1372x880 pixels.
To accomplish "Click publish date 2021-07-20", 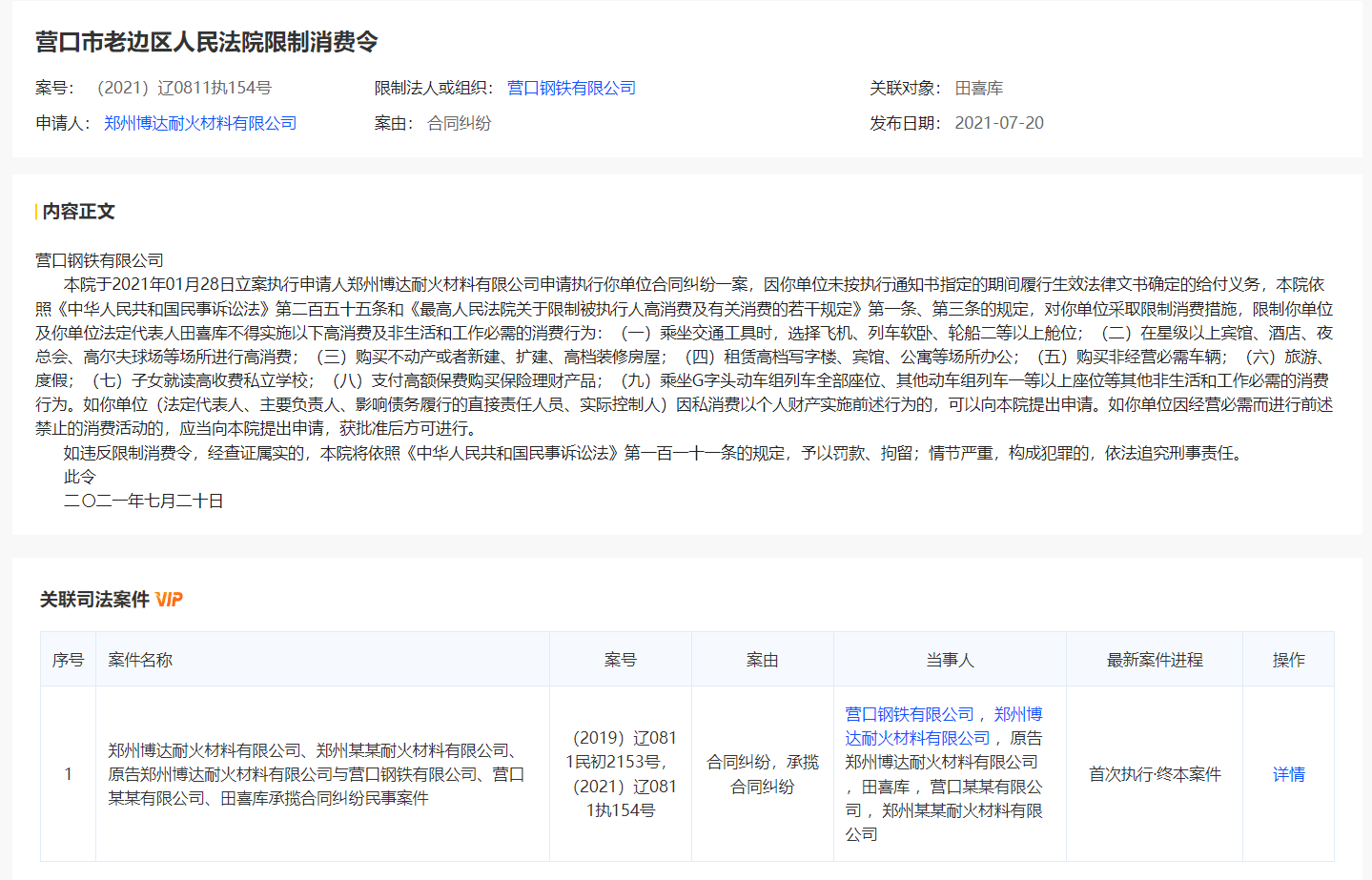I will 999,123.
